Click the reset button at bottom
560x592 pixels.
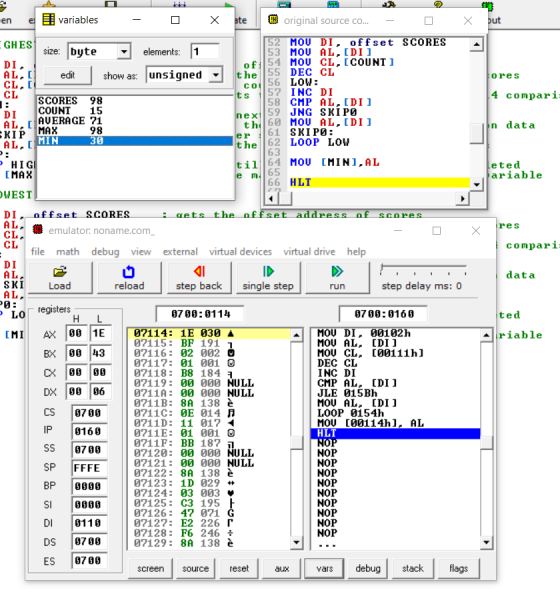[239, 568]
